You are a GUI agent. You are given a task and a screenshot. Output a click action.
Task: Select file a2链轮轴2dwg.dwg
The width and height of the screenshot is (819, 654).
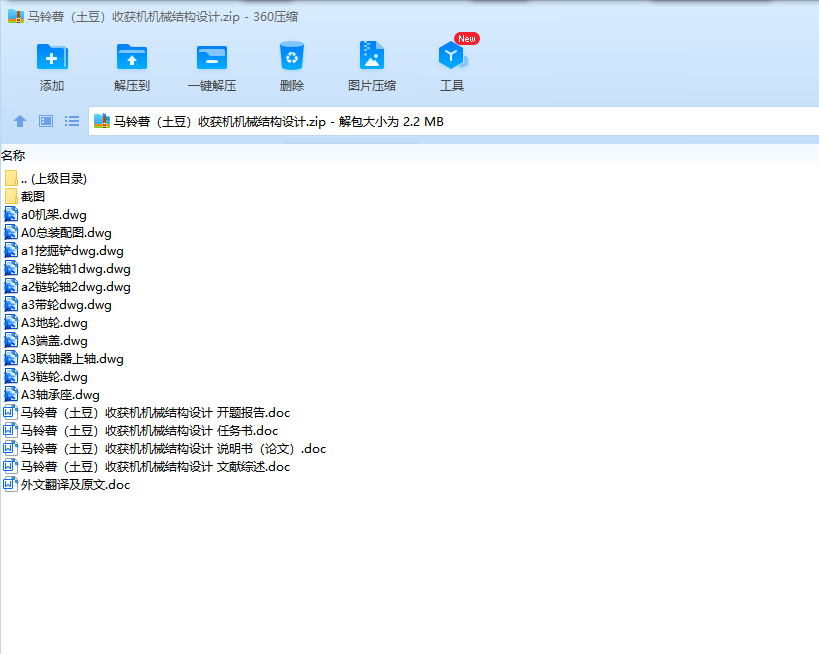click(x=76, y=287)
